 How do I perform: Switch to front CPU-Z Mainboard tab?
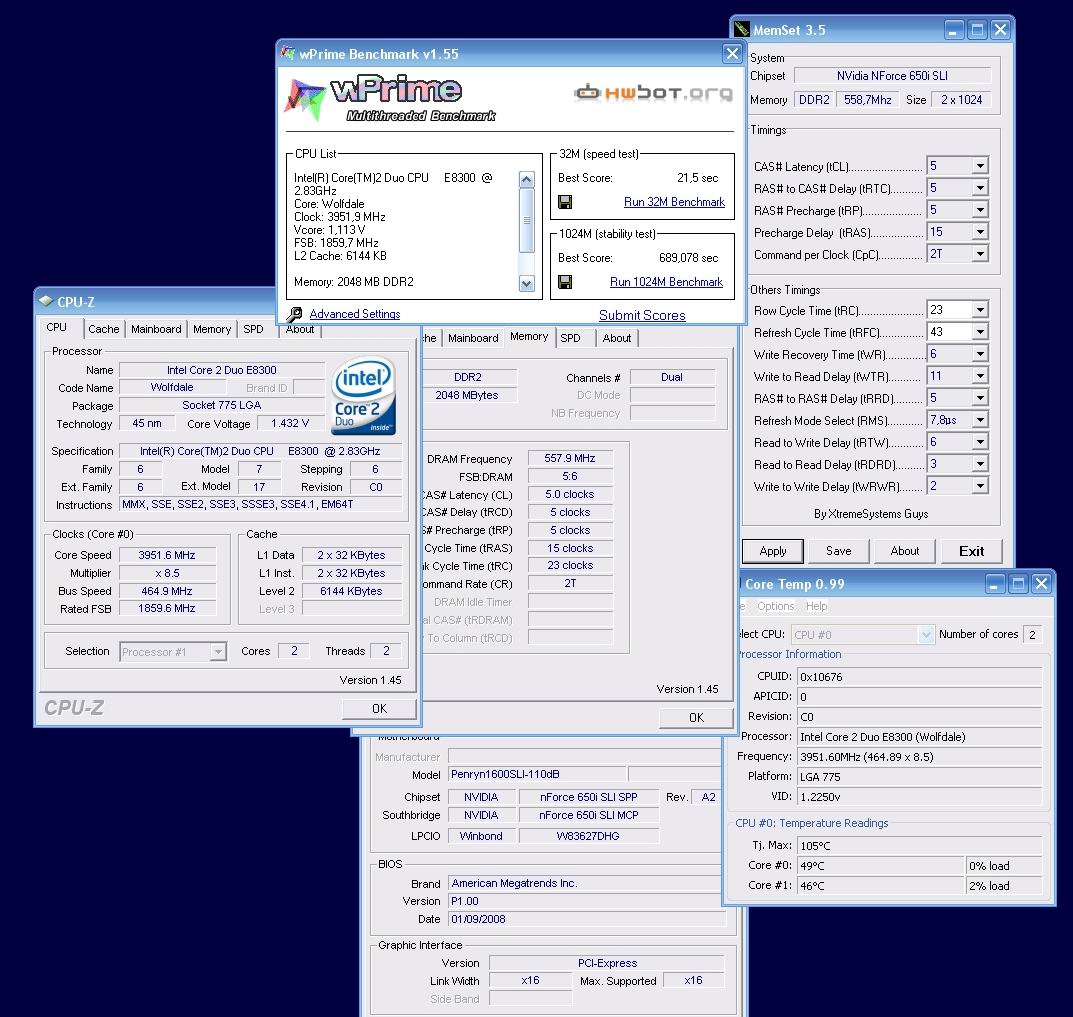point(156,329)
